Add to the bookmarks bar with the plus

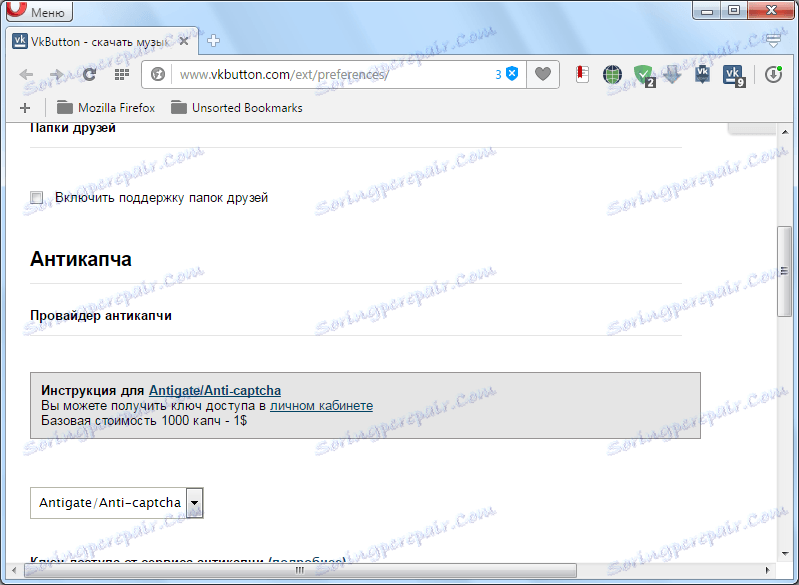click(x=25, y=108)
